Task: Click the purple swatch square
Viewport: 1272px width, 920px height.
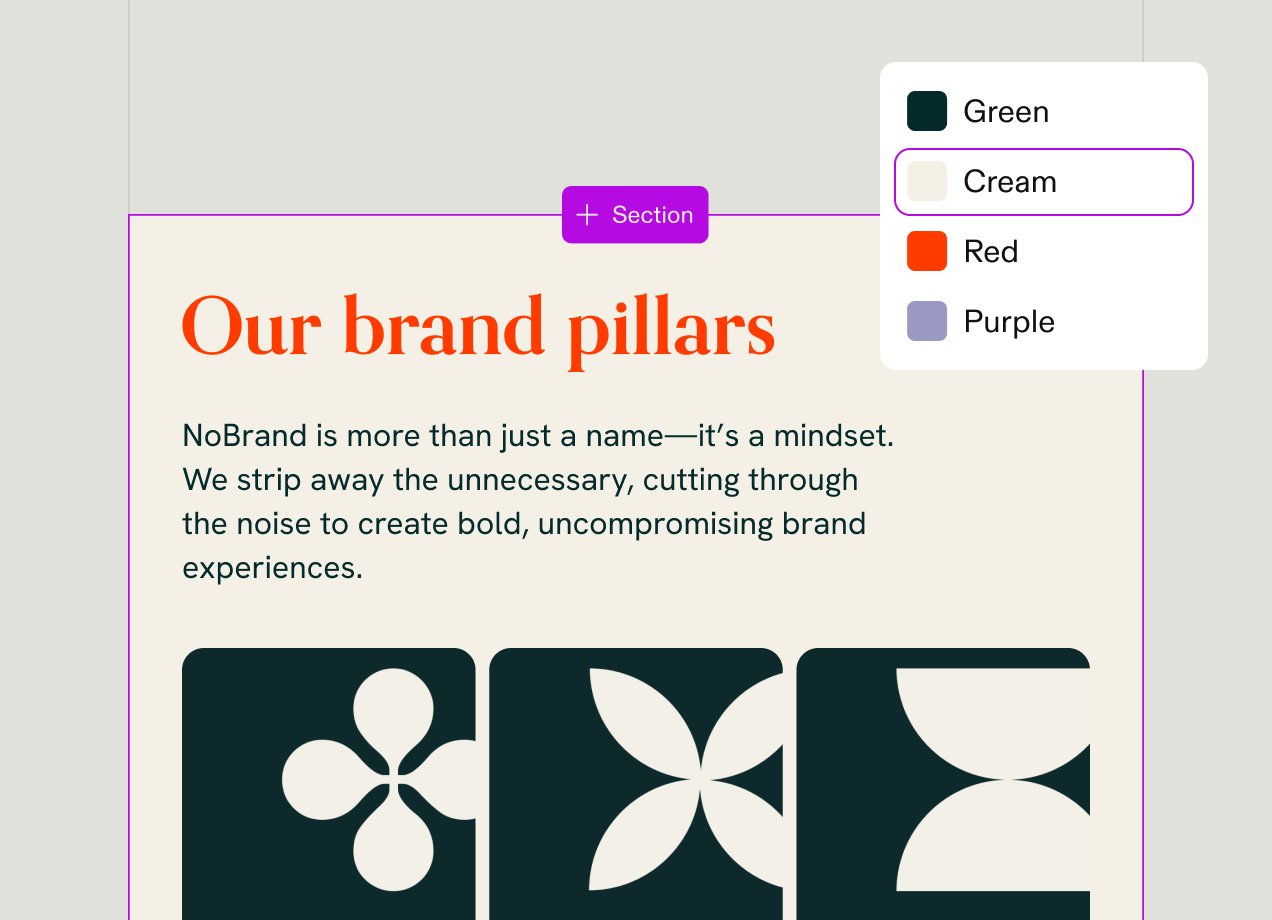Action: click(x=927, y=321)
